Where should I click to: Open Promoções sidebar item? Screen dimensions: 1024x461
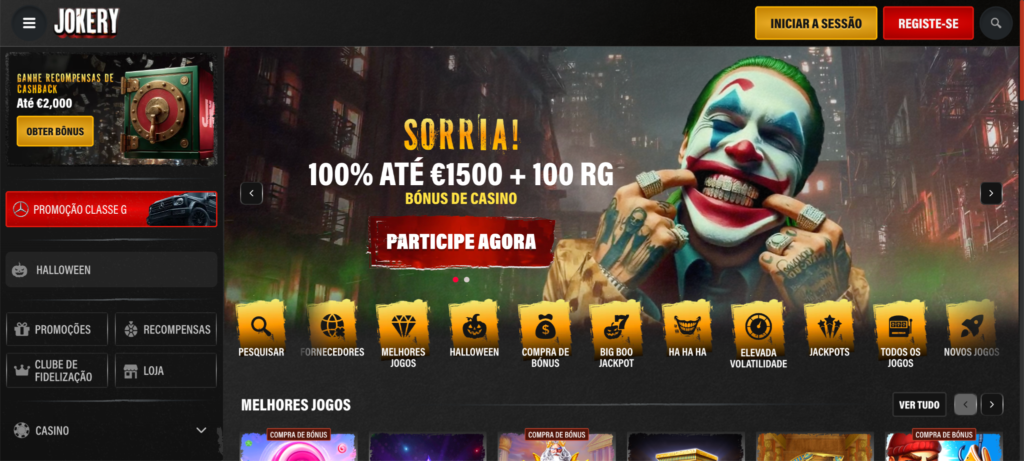(x=57, y=329)
